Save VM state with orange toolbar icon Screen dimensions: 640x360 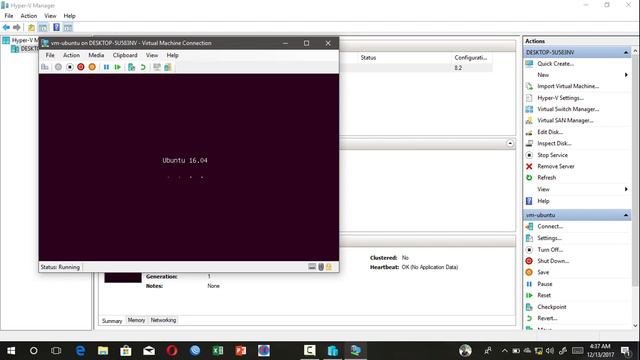[x=92, y=67]
